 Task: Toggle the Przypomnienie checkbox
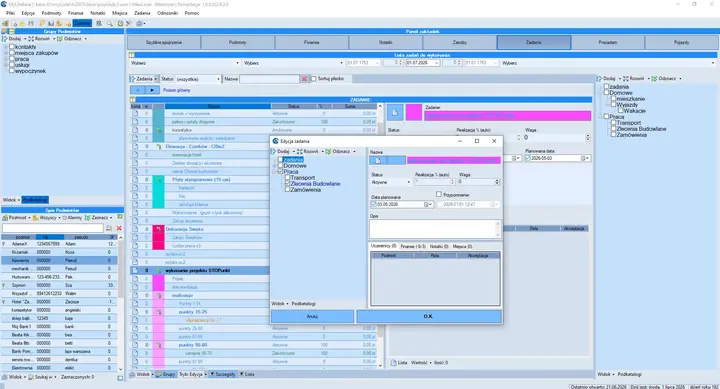pyautogui.click(x=439, y=194)
